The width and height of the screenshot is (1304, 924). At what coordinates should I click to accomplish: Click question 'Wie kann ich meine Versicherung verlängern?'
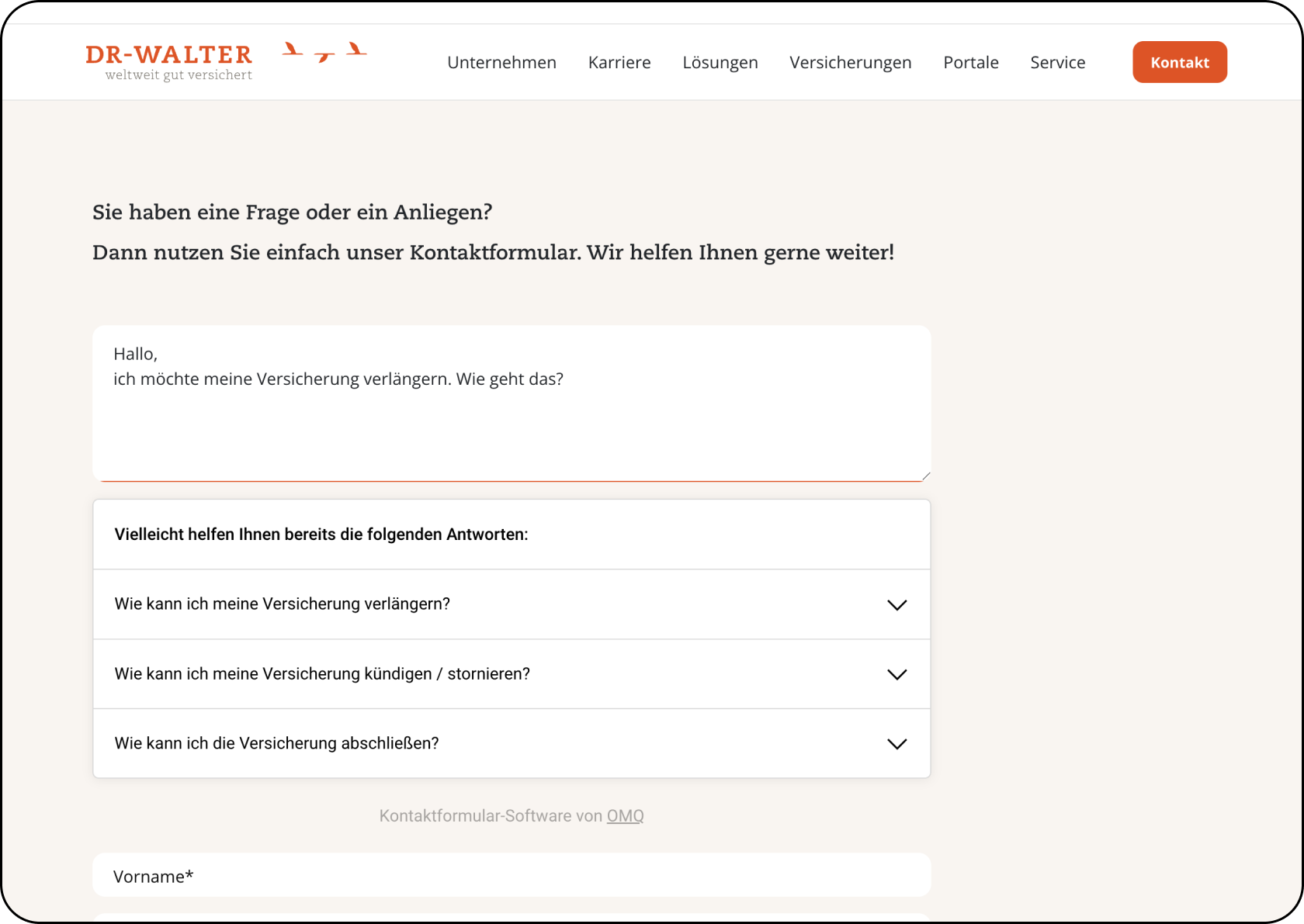283,604
